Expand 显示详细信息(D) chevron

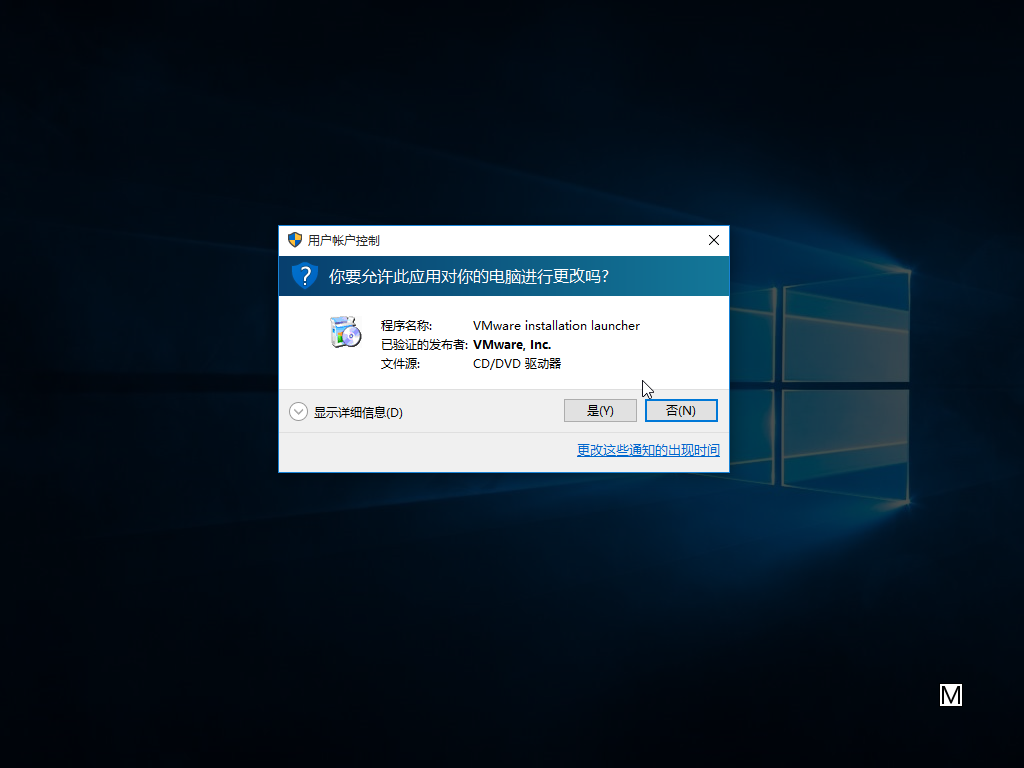point(298,412)
